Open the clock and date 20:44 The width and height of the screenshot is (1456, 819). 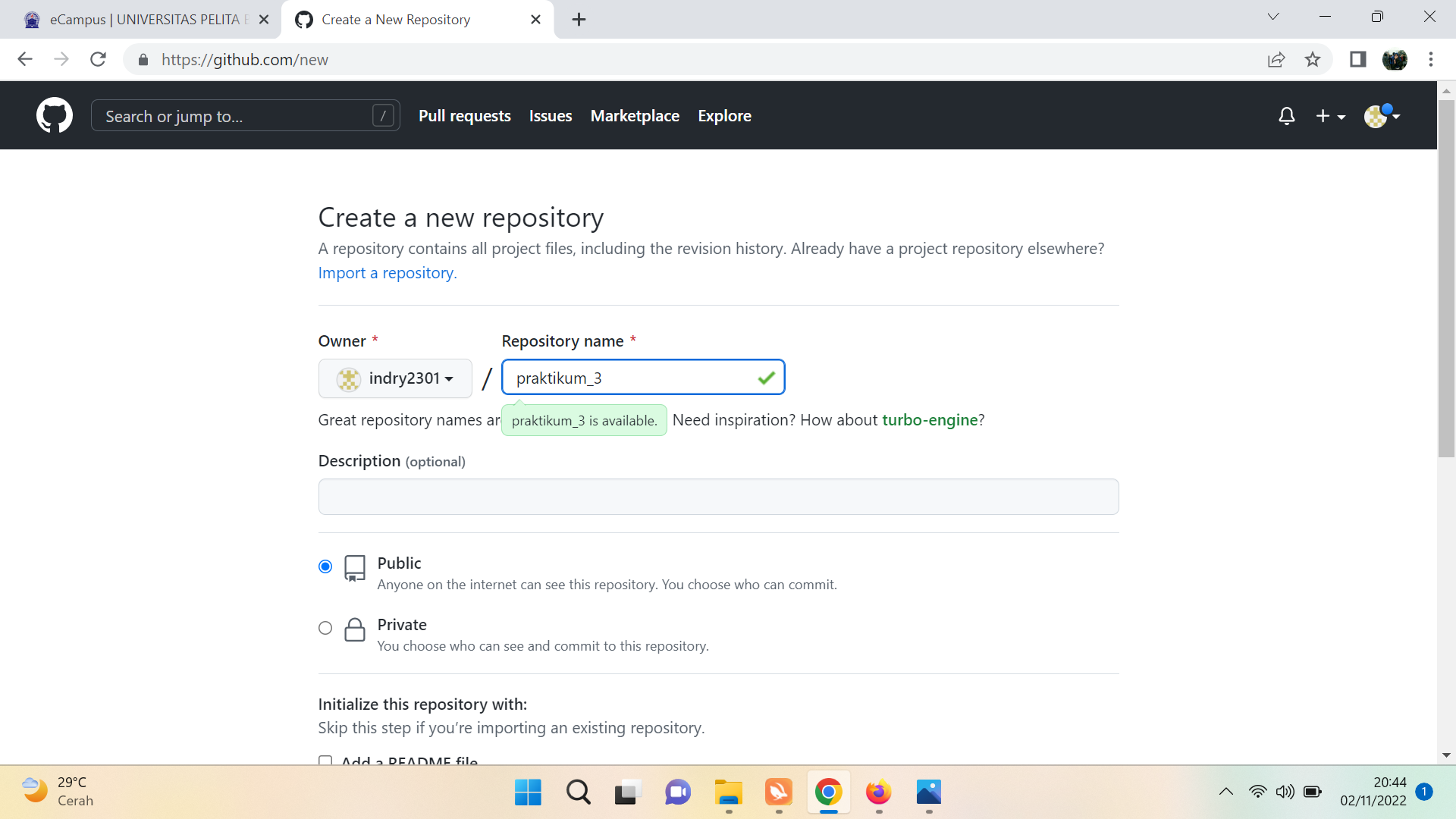pos(1373,792)
